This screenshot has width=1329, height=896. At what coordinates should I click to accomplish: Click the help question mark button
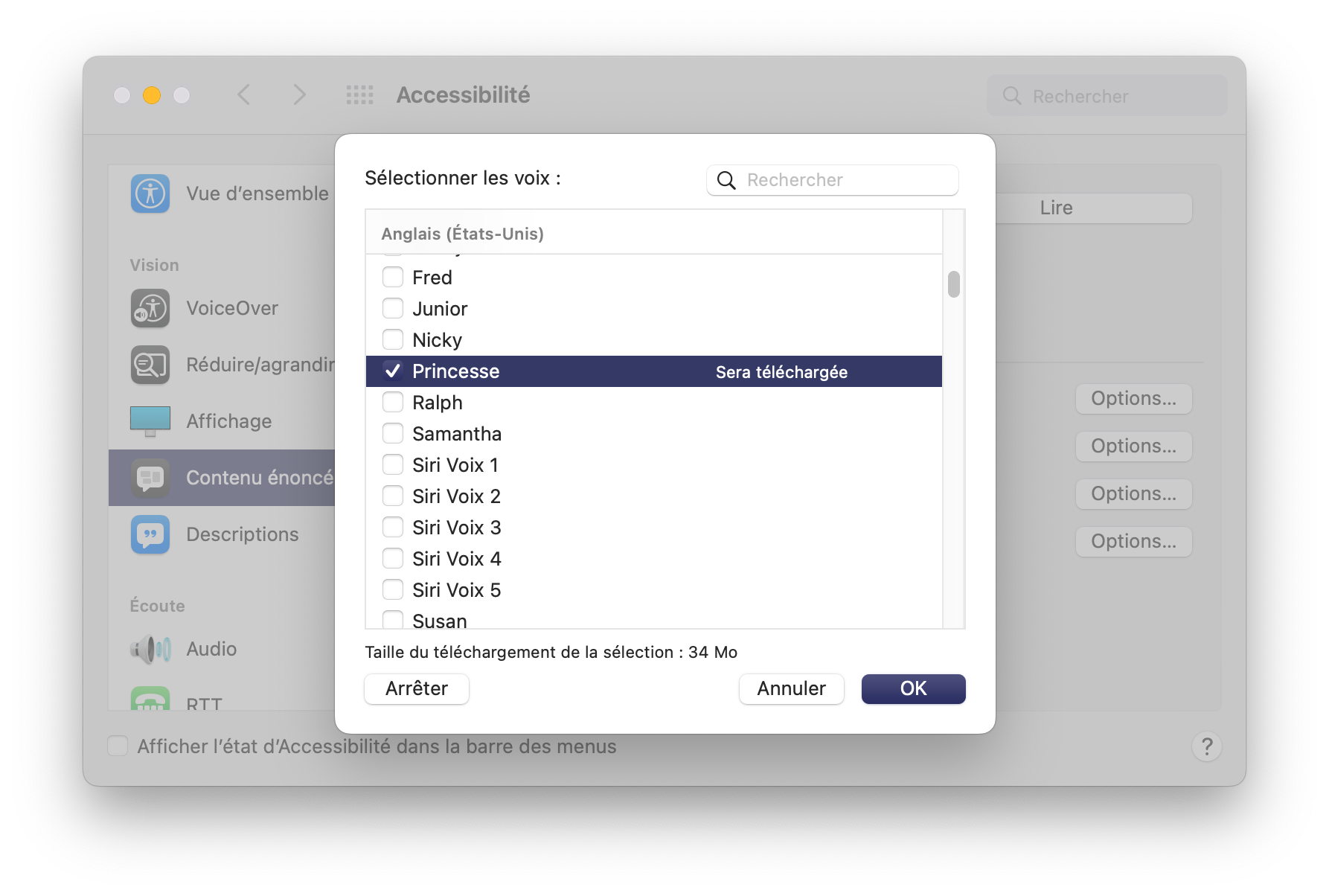tap(1207, 746)
